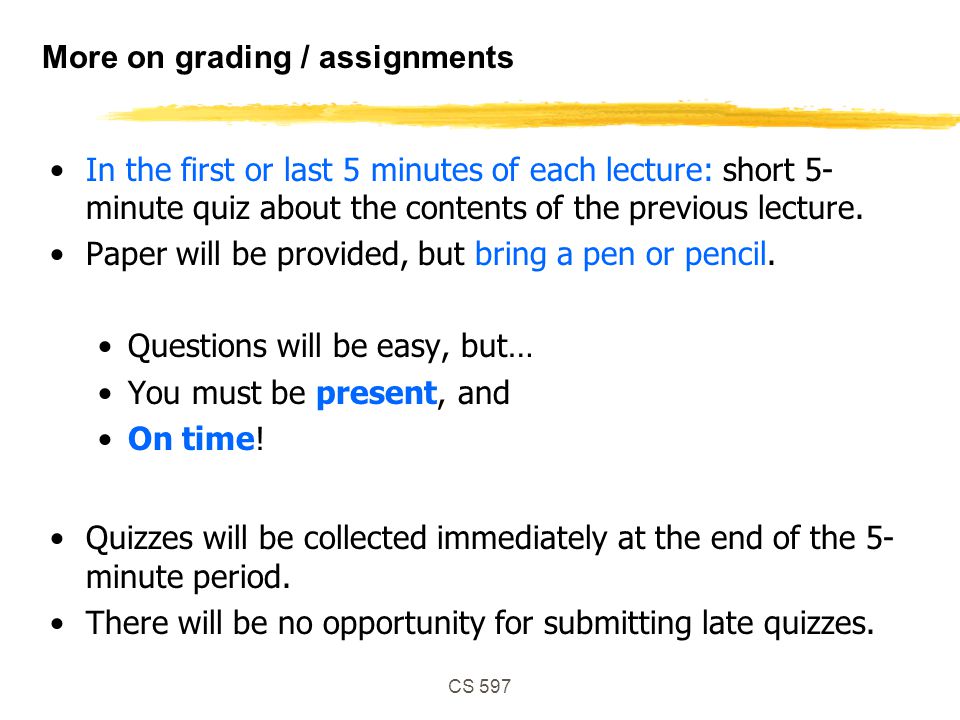Click the text 'Paper will be provided, but'
Screen dimensions: 960x720
[x=275, y=254]
